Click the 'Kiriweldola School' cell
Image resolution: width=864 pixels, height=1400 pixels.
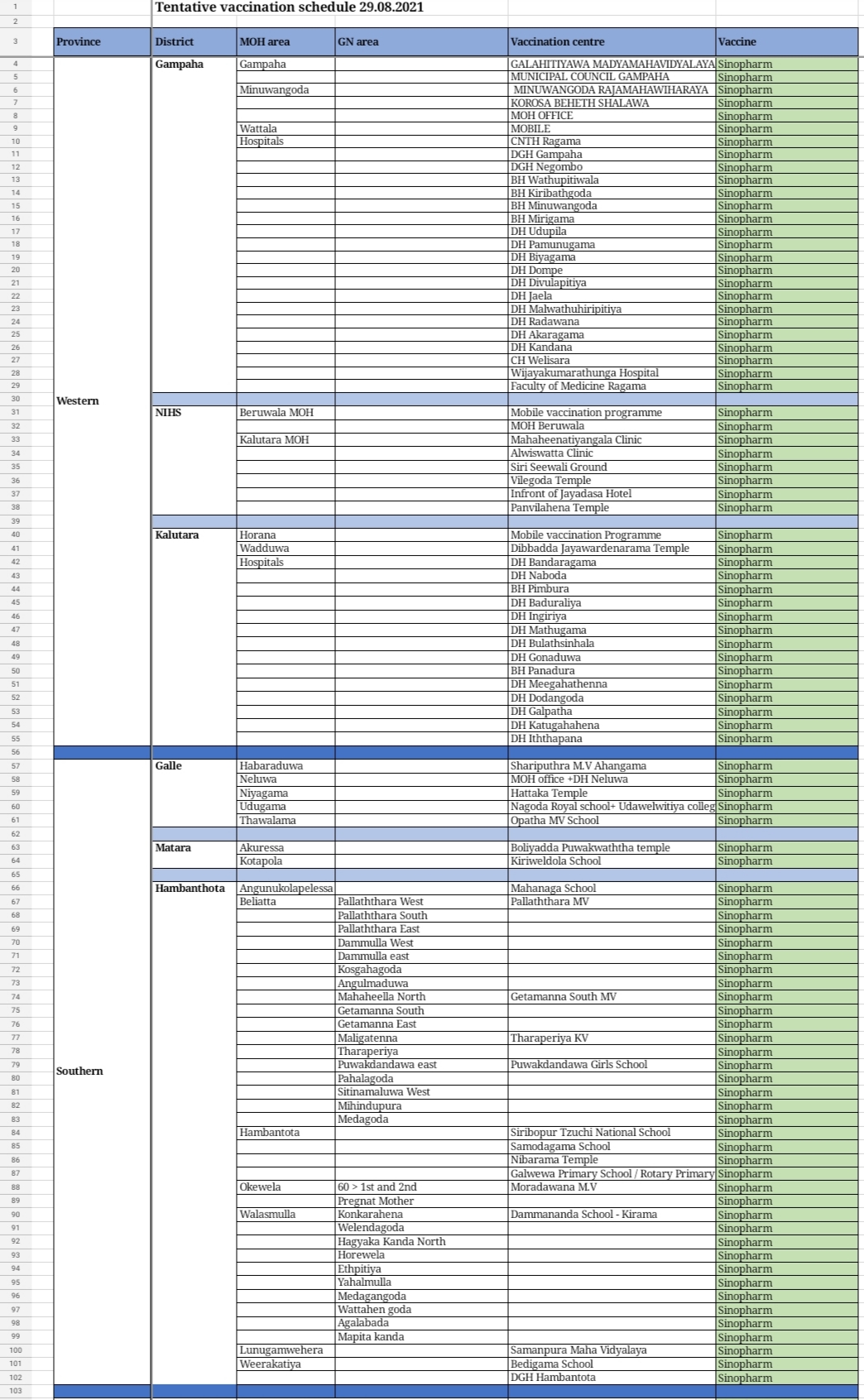pos(612,861)
